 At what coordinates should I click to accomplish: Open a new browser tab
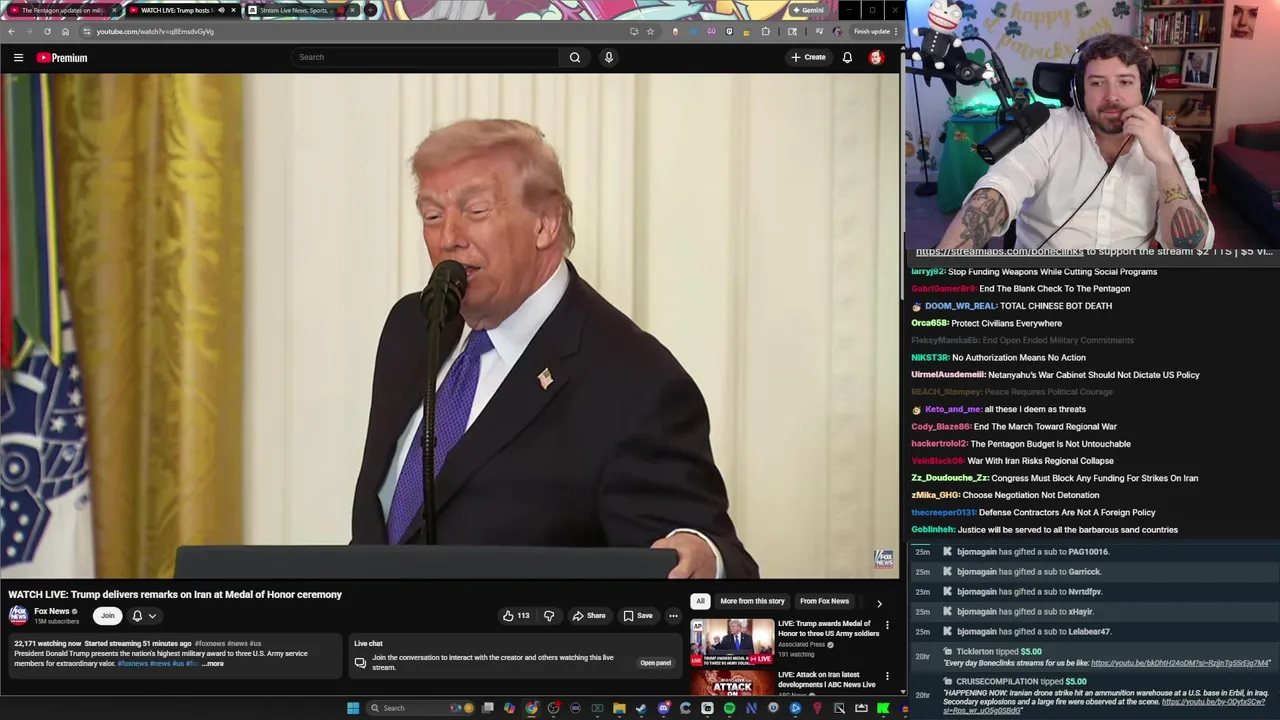[x=371, y=10]
